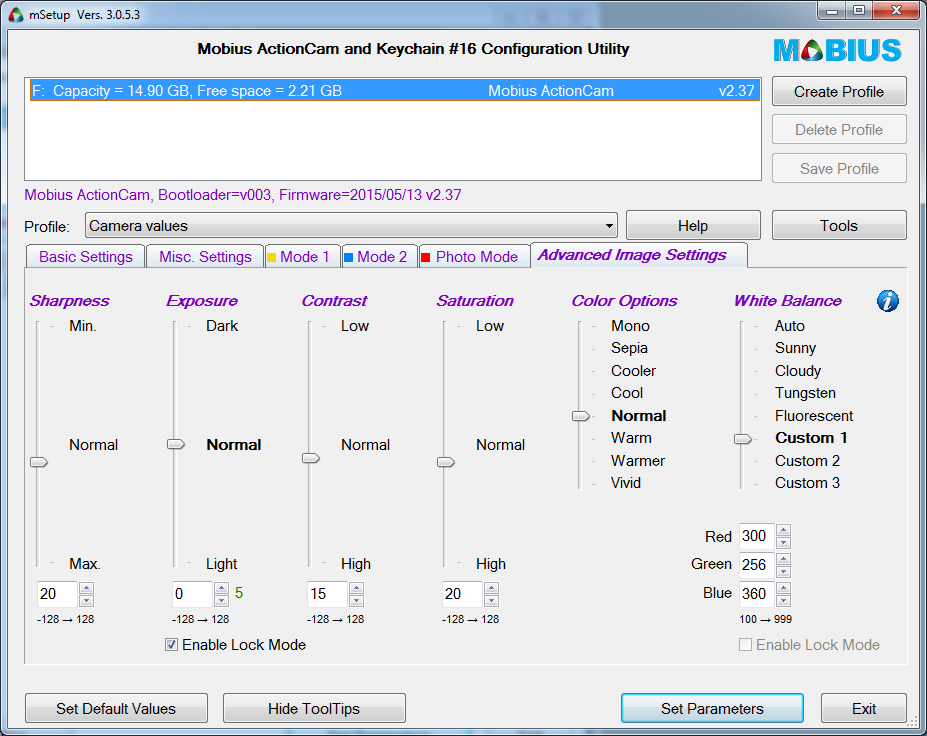927x736 pixels.
Task: Decrease Blue white balance value
Action: [783, 600]
